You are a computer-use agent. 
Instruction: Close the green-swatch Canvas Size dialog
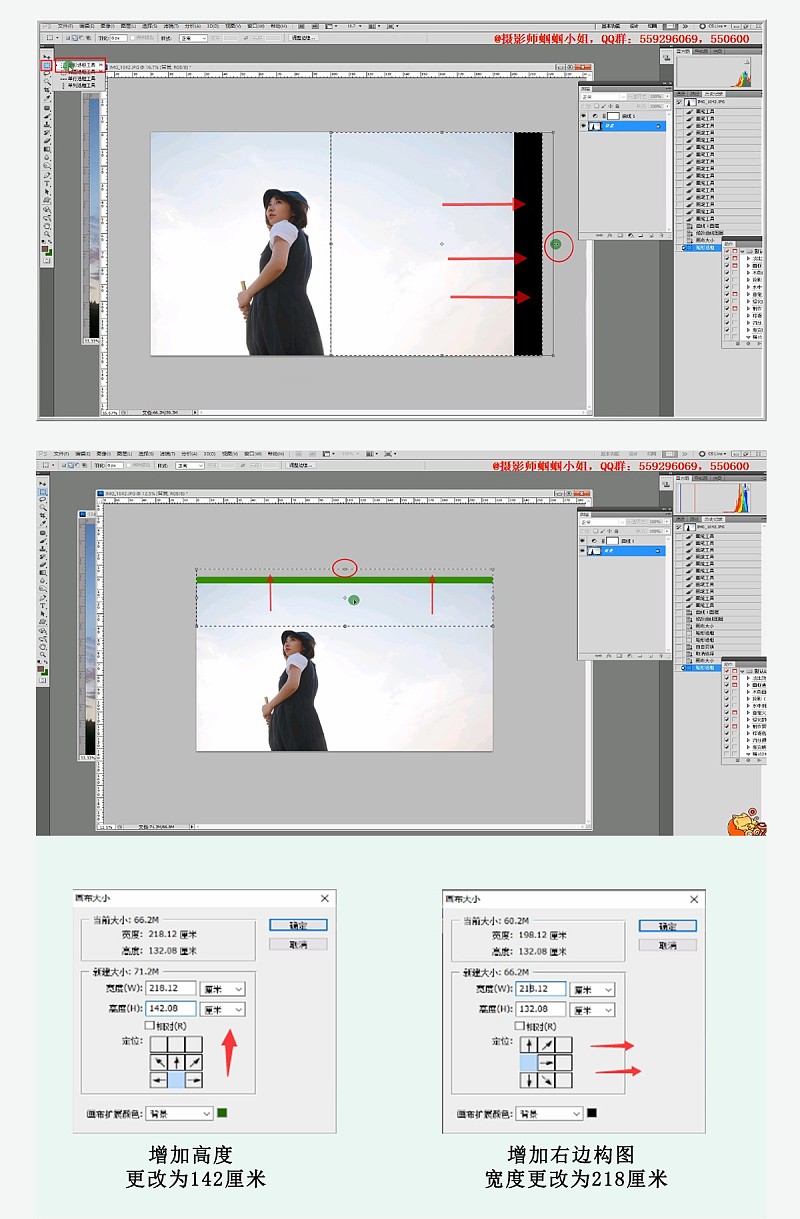(325, 898)
